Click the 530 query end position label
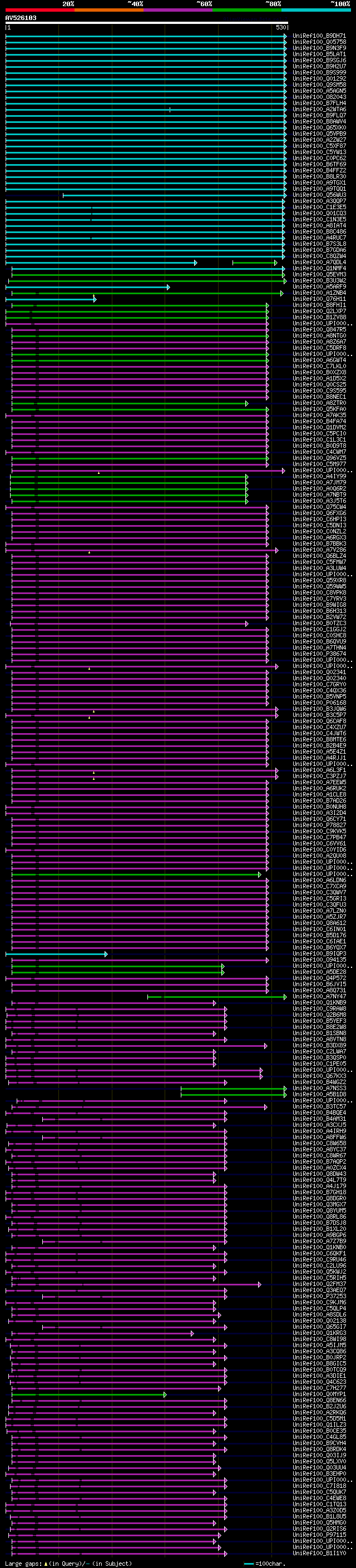 tap(281, 27)
